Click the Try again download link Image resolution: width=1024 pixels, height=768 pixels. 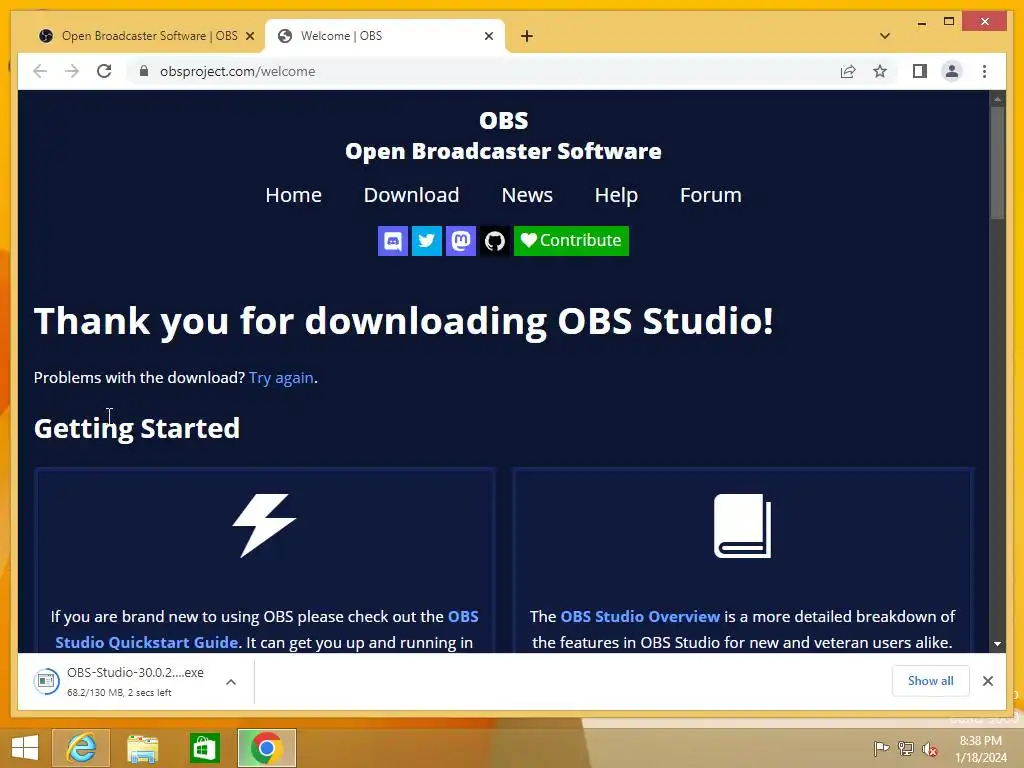(281, 378)
